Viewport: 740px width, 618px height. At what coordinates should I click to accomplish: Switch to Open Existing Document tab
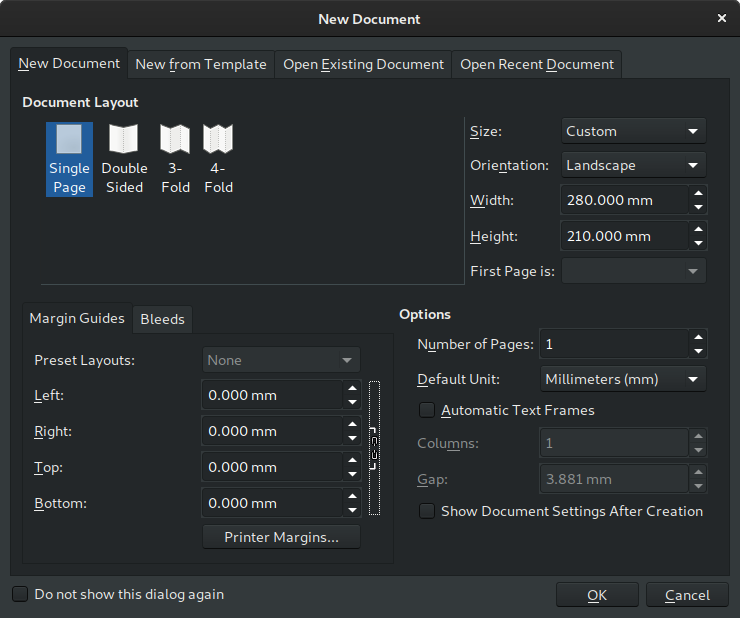tap(363, 64)
